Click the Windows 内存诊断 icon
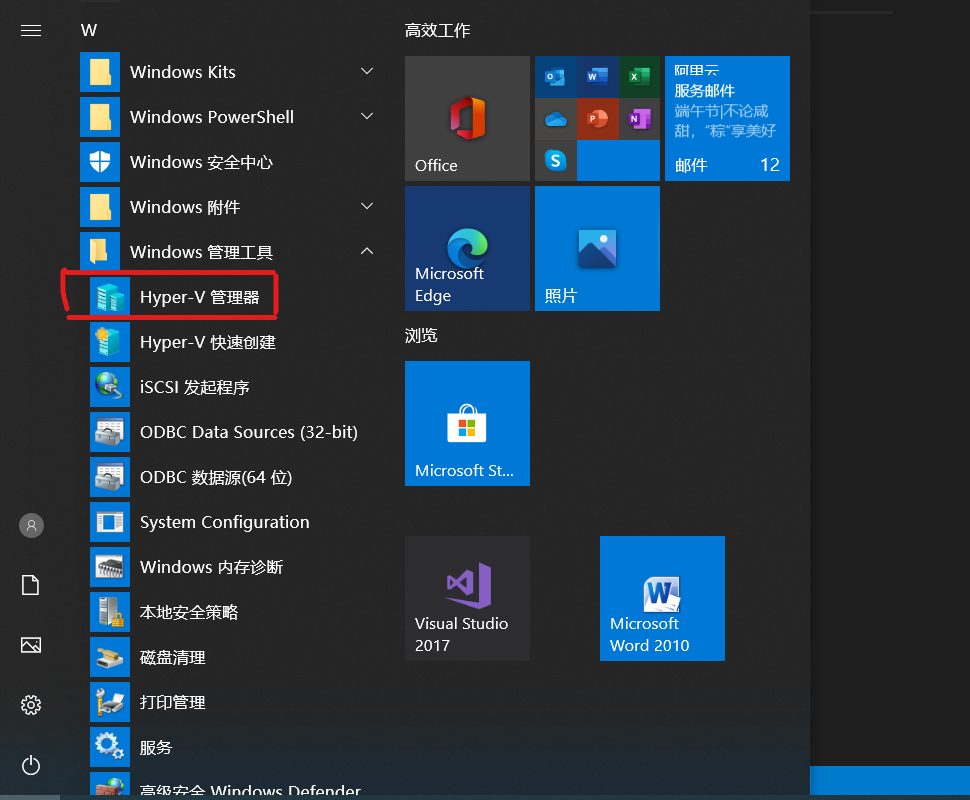The height and width of the screenshot is (800, 970). [110, 567]
